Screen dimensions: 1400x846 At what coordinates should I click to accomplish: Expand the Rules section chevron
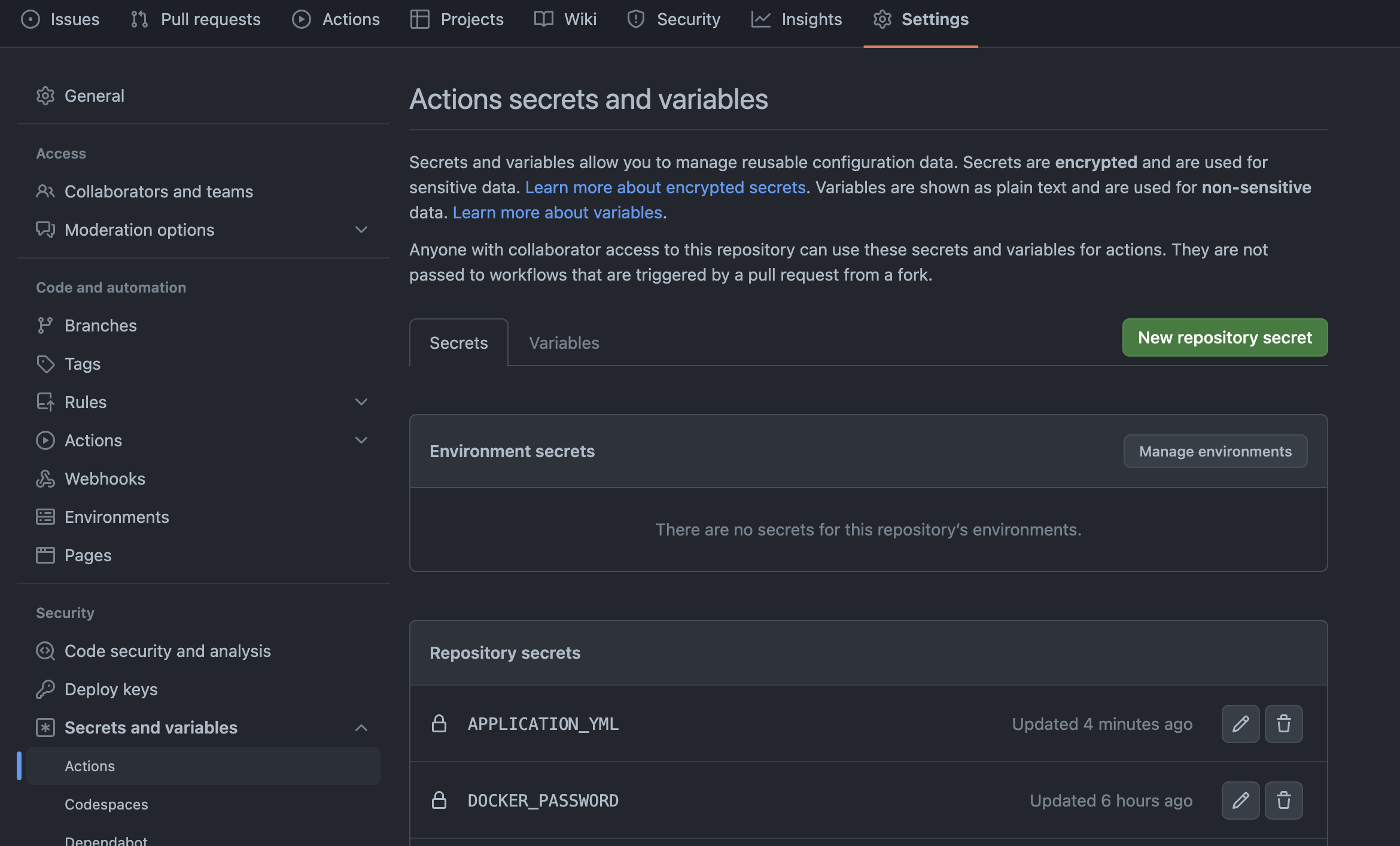[361, 402]
